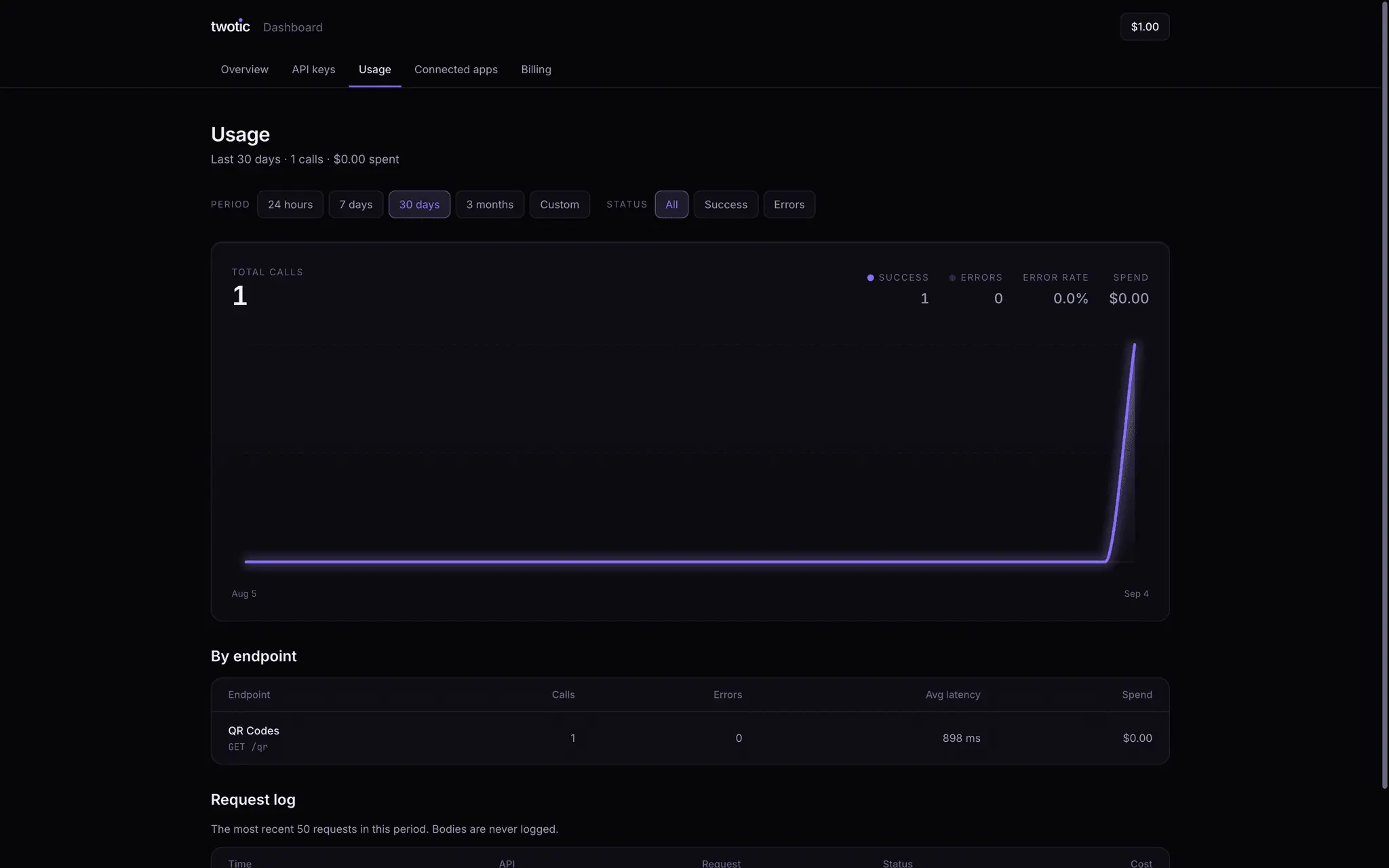Click the Spend value in chart header

coord(1129,298)
